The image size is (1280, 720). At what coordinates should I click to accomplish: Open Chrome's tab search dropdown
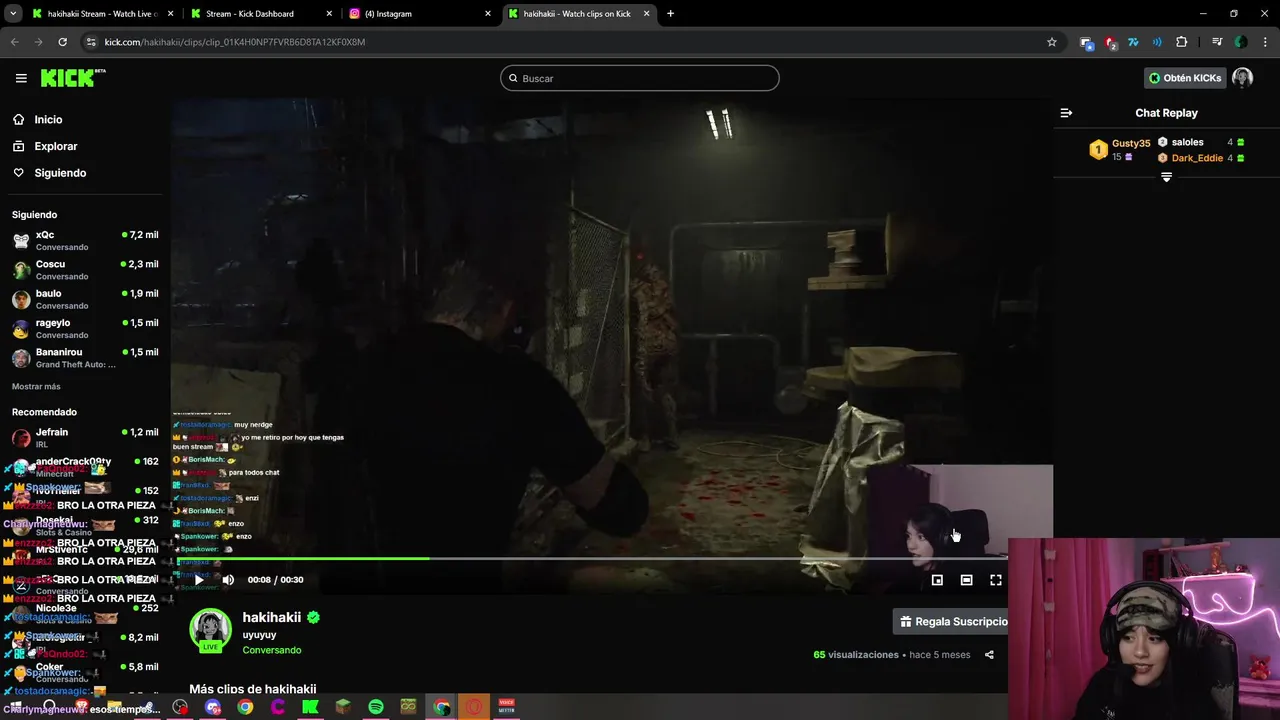tap(13, 14)
